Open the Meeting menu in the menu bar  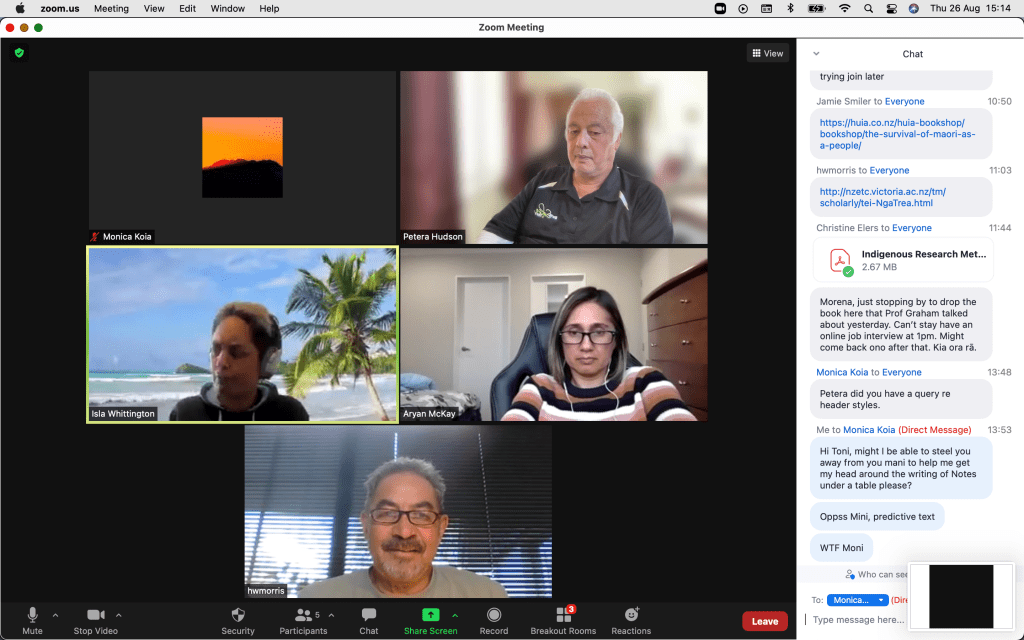[x=111, y=8]
